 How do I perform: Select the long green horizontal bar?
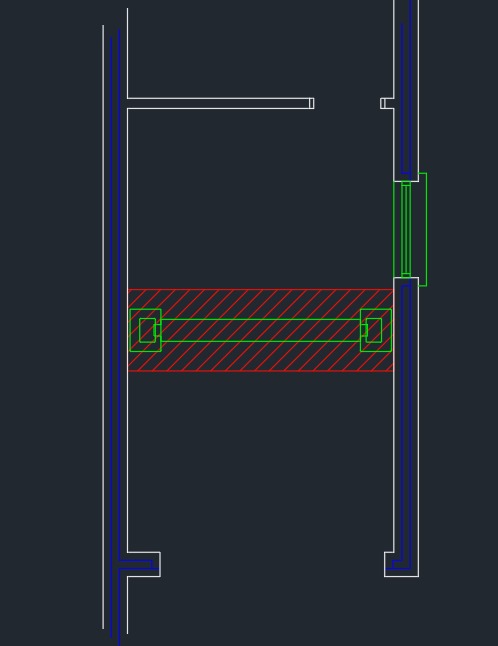pyautogui.click(x=260, y=330)
